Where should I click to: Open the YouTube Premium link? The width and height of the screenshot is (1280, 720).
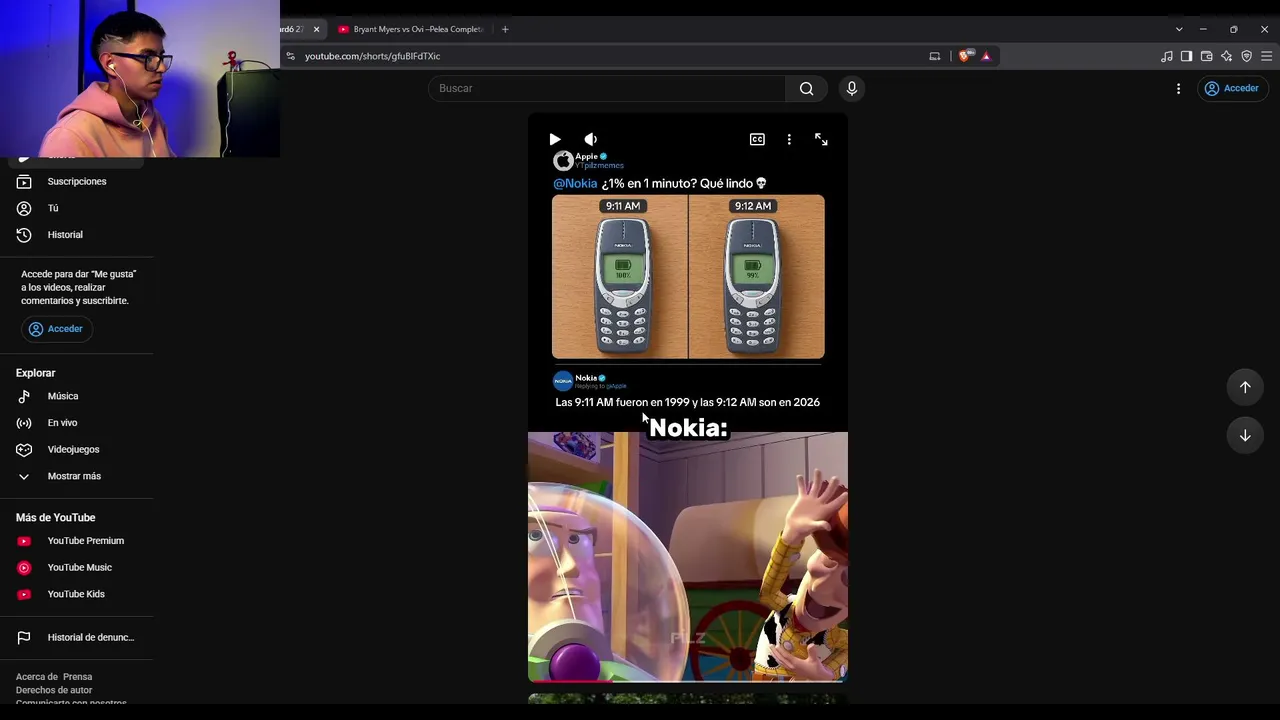click(77, 541)
